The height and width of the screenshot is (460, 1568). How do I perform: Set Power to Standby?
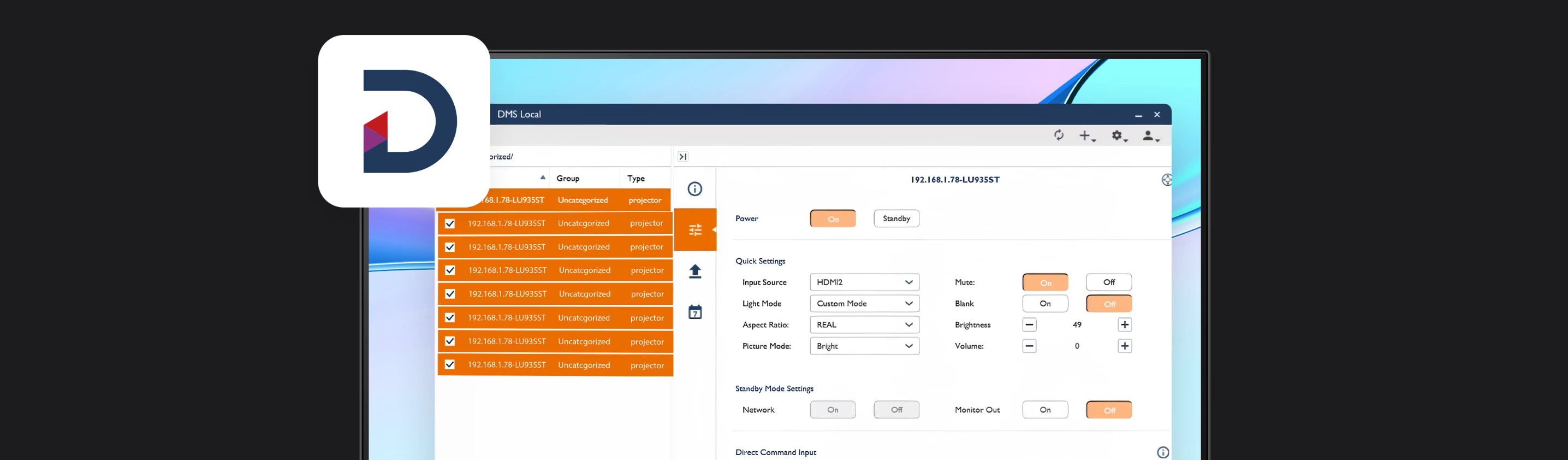tap(896, 219)
